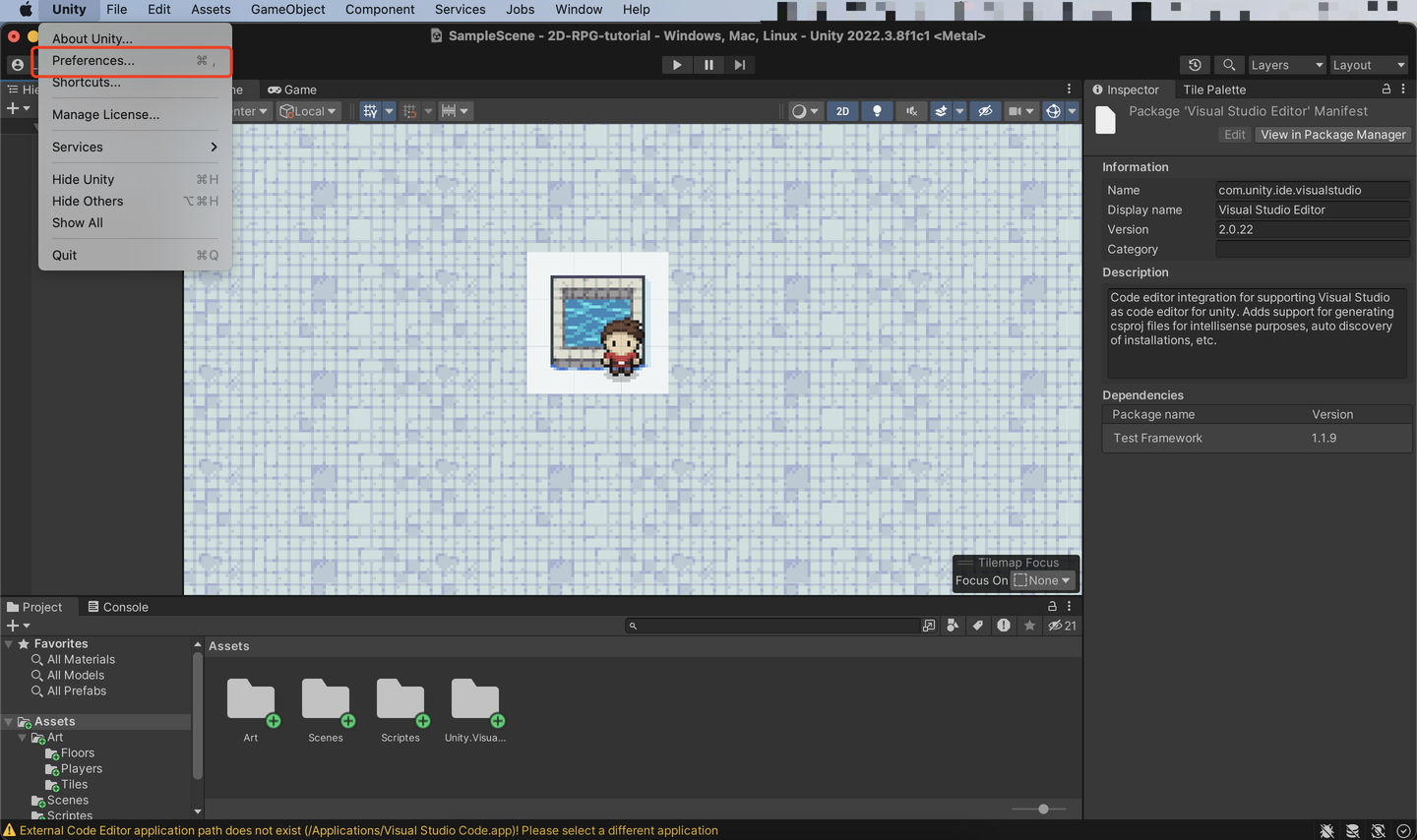Click the label filter tag icon above Assets

tap(977, 626)
